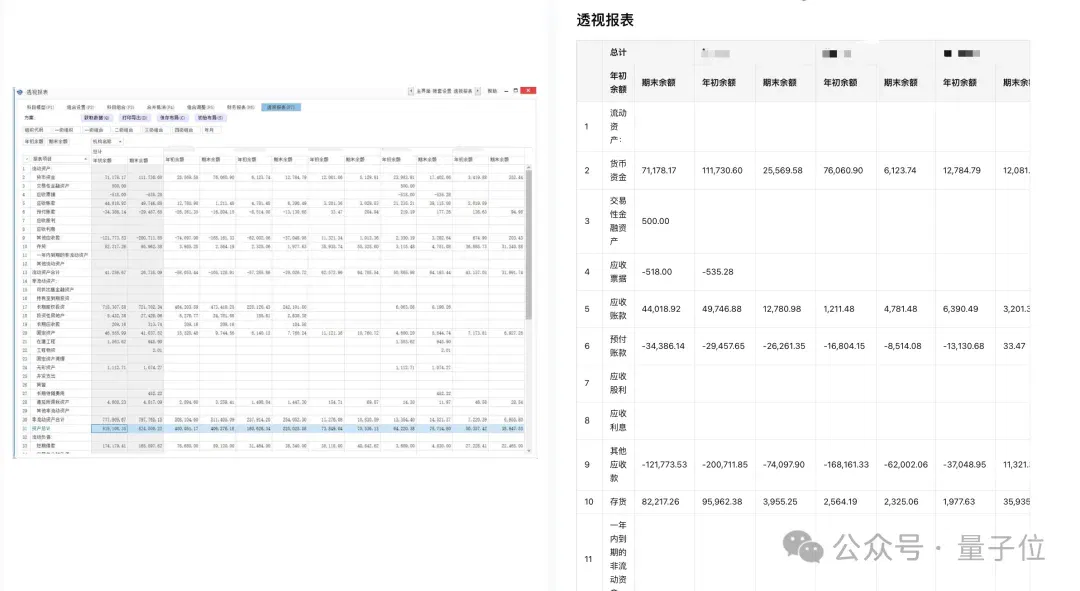
Task: Click 固定资产 row label in small grid
Action: (45, 333)
